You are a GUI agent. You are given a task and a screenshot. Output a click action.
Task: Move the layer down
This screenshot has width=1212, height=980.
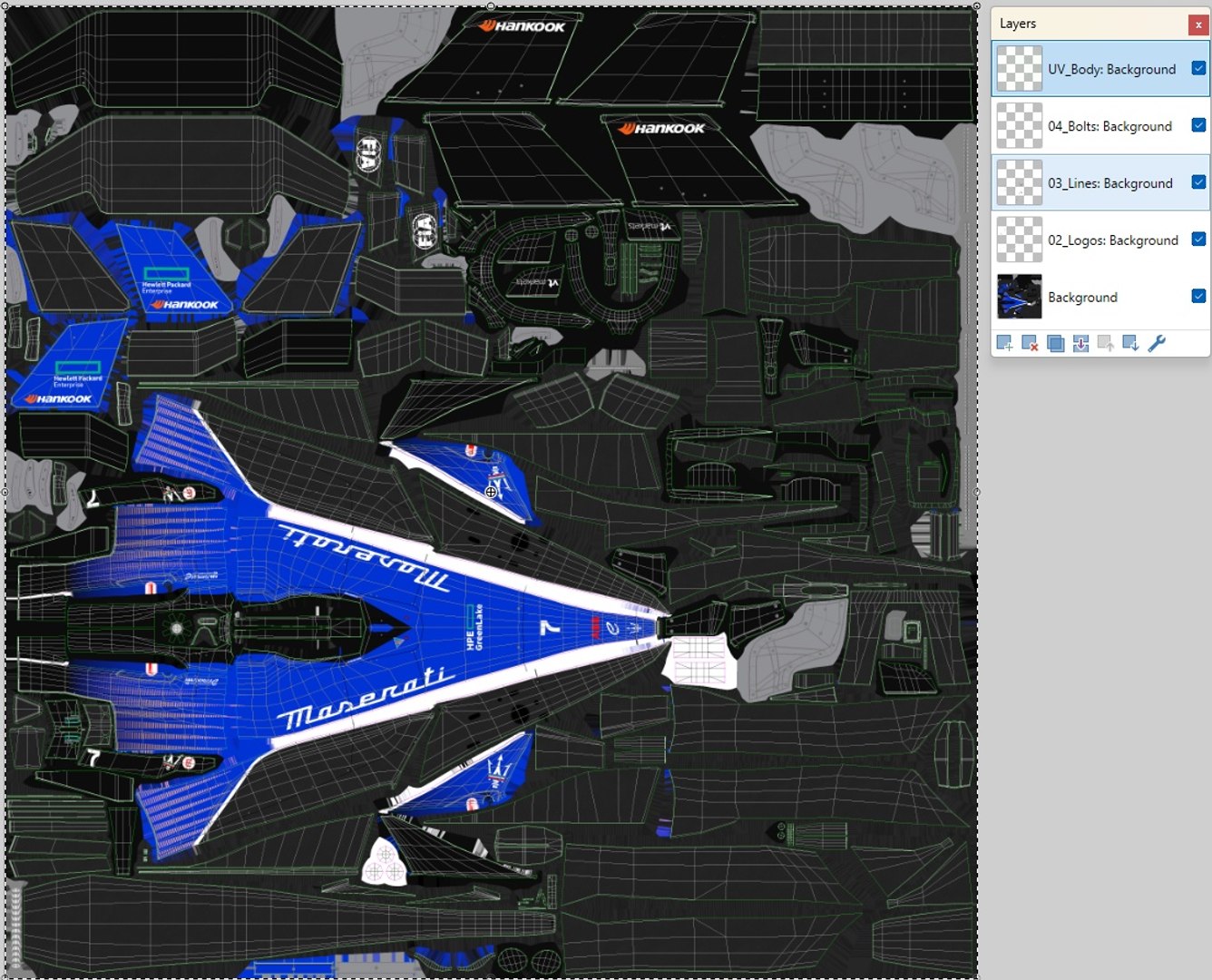click(x=1130, y=343)
